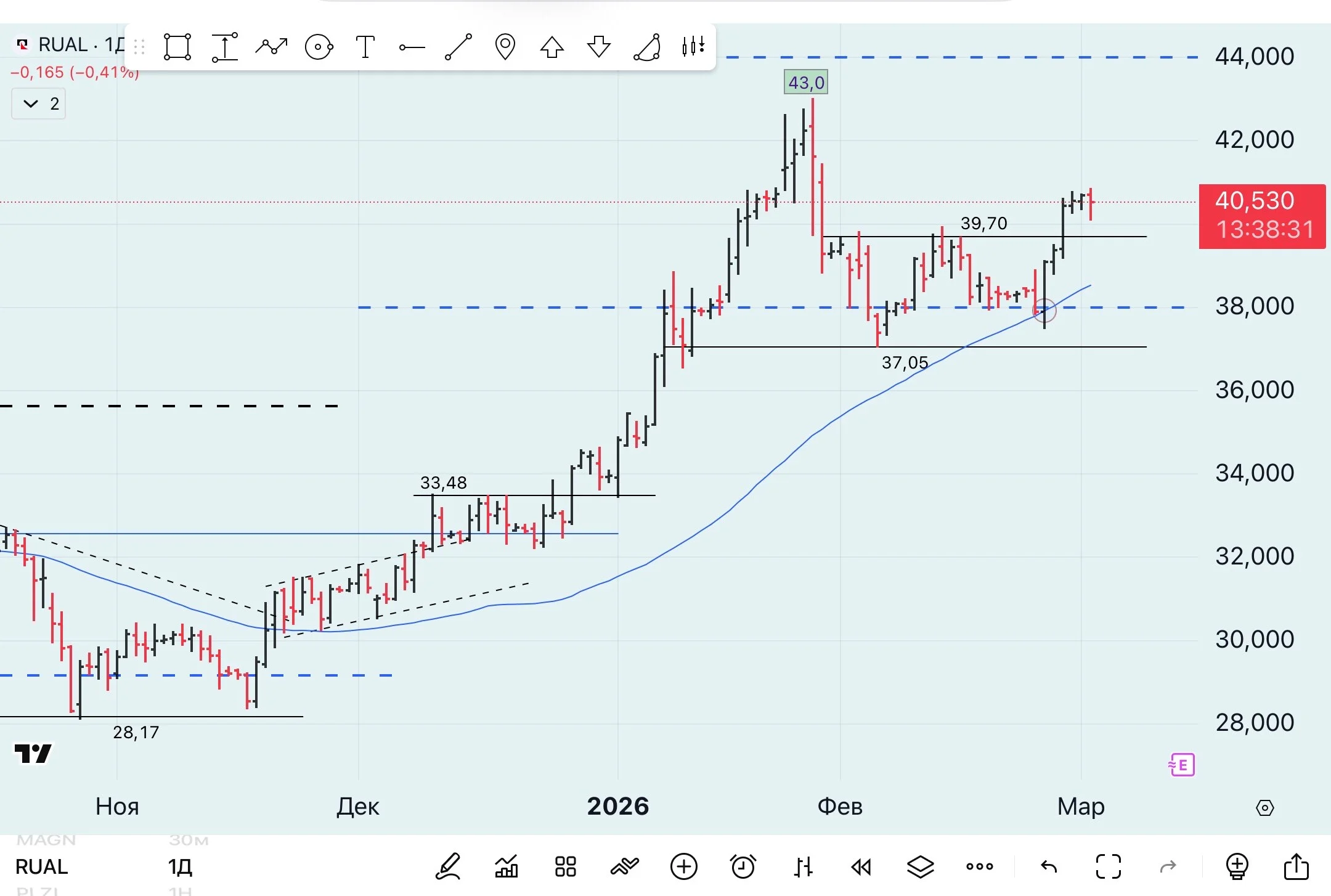
Task: Open the drawing pen tools
Action: (448, 866)
